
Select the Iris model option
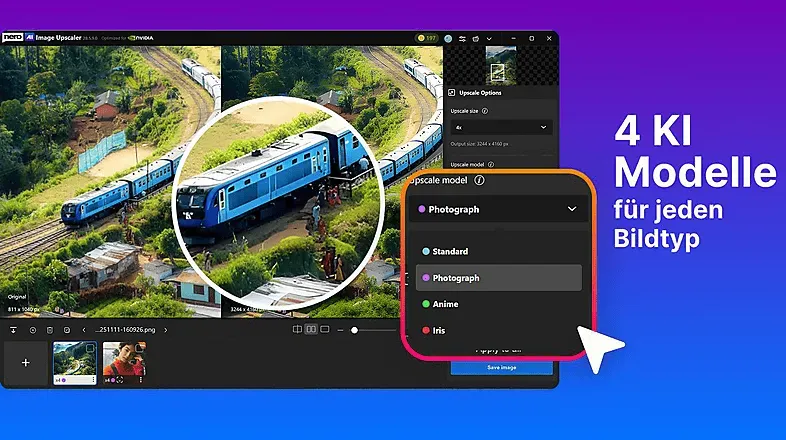[499, 330]
